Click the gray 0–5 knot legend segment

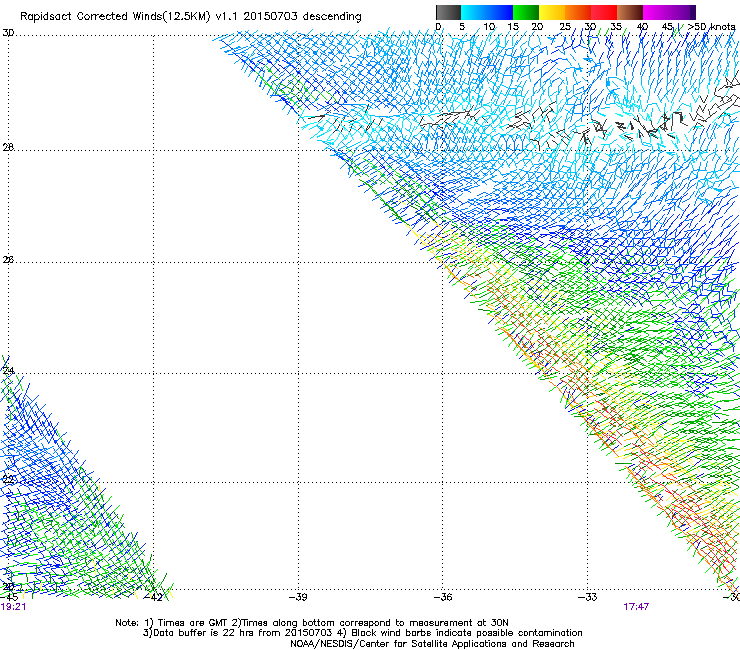coord(448,12)
